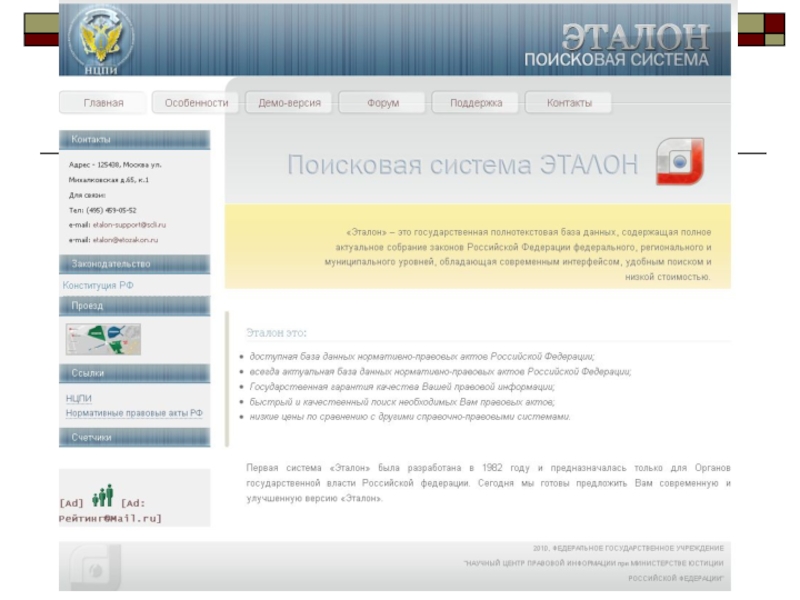800x600 pixels.
Task: Click the Эталон это: subheading
Action: pos(276,333)
